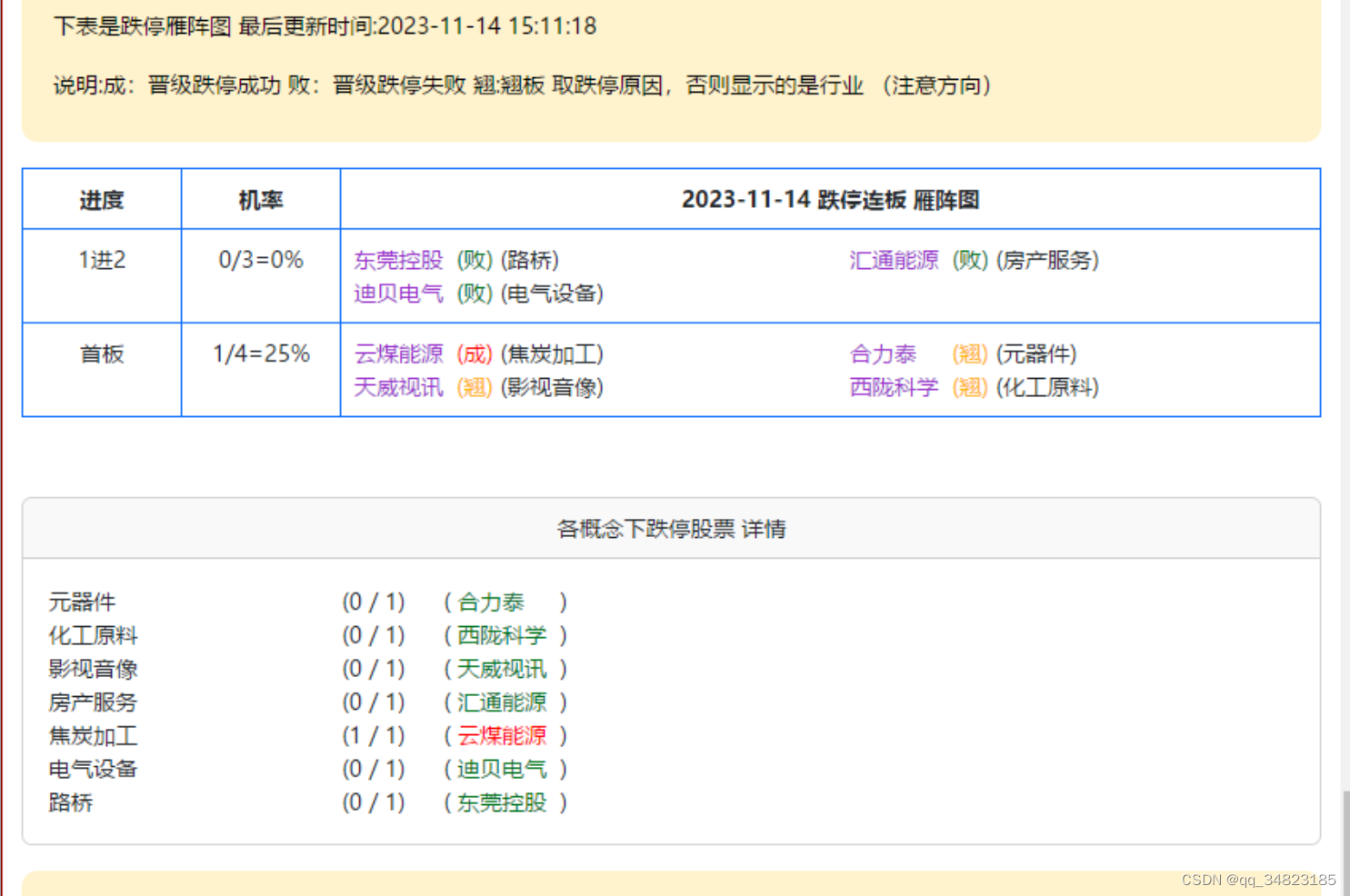The height and width of the screenshot is (896, 1350).
Task: Click the page vertical scrollbar thumb
Action: tap(1345, 842)
